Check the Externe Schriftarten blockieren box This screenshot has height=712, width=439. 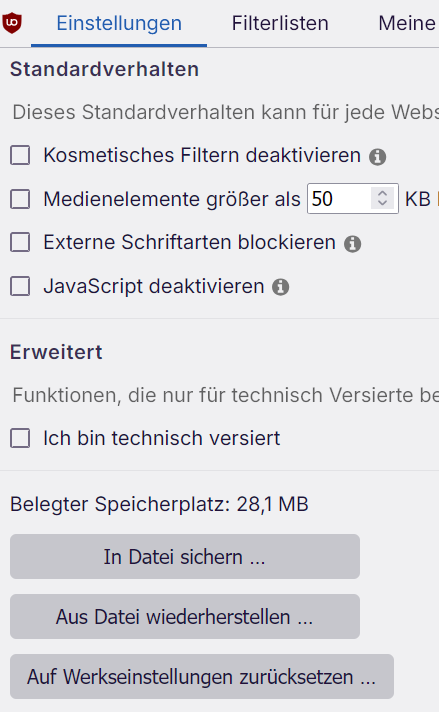pos(20,242)
